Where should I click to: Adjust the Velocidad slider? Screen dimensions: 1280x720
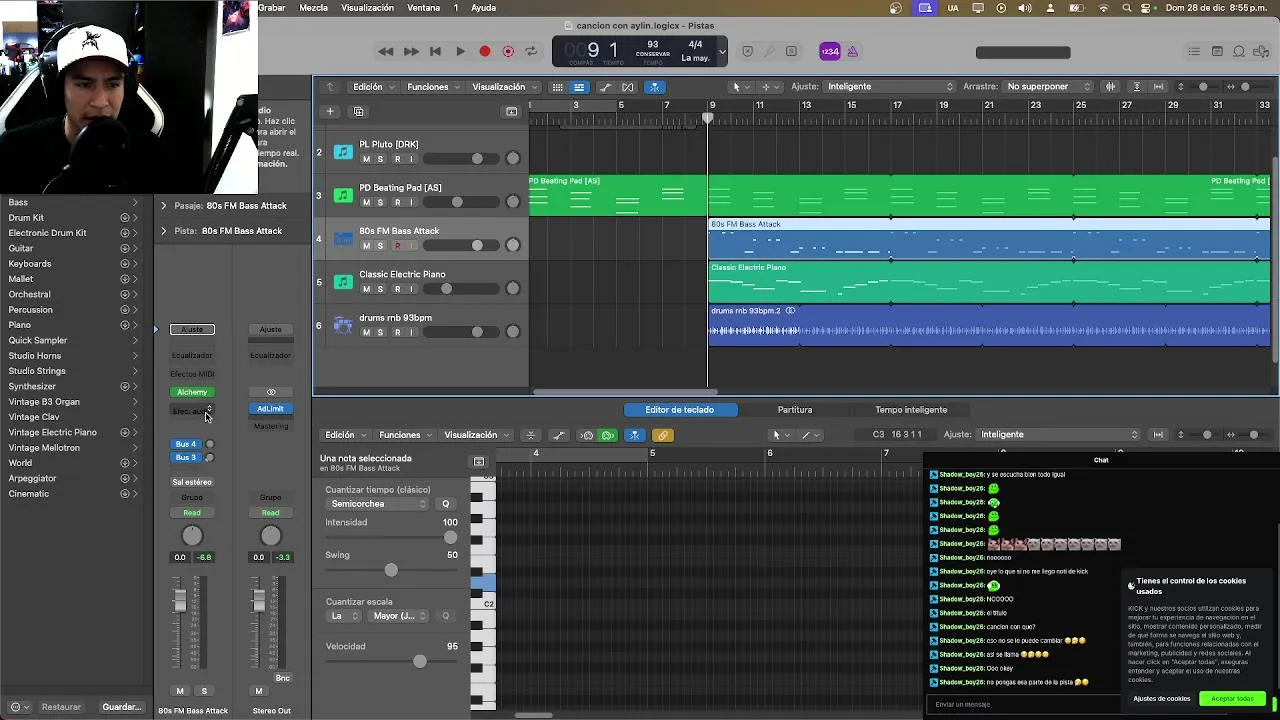pos(391,661)
